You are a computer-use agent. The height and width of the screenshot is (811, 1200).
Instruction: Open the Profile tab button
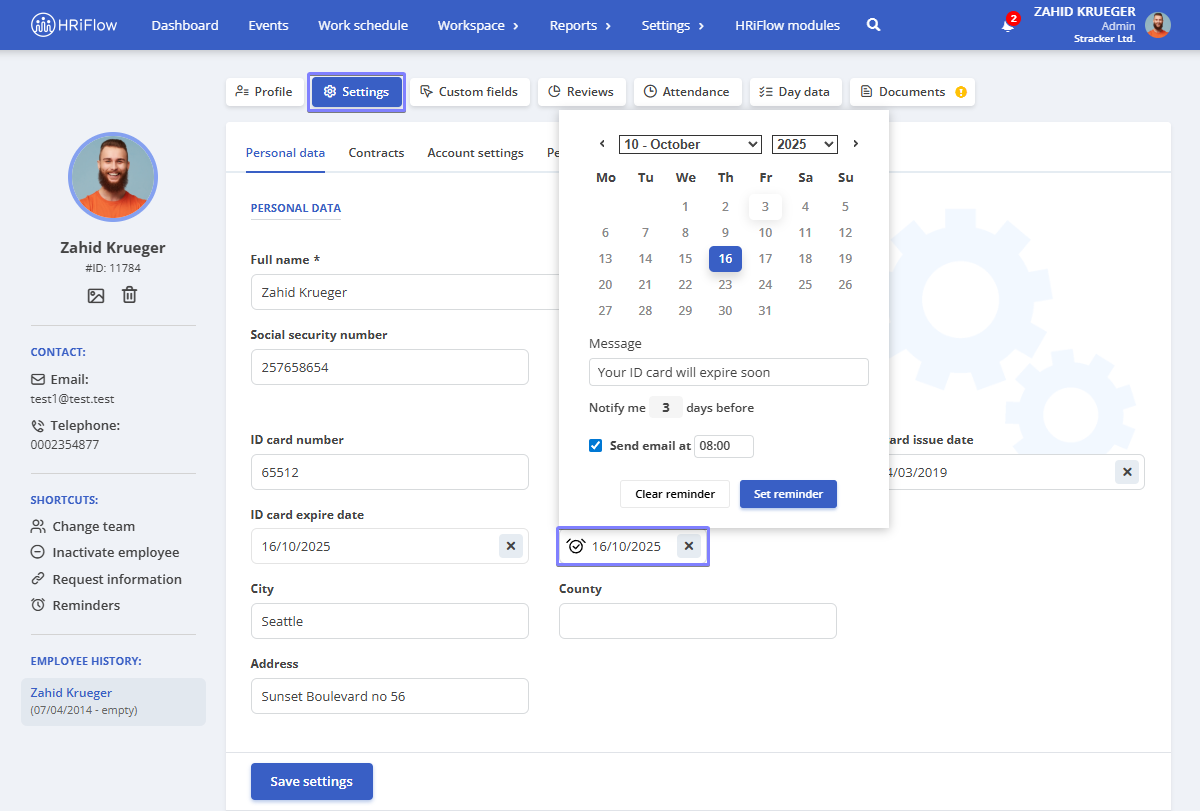[x=264, y=92]
